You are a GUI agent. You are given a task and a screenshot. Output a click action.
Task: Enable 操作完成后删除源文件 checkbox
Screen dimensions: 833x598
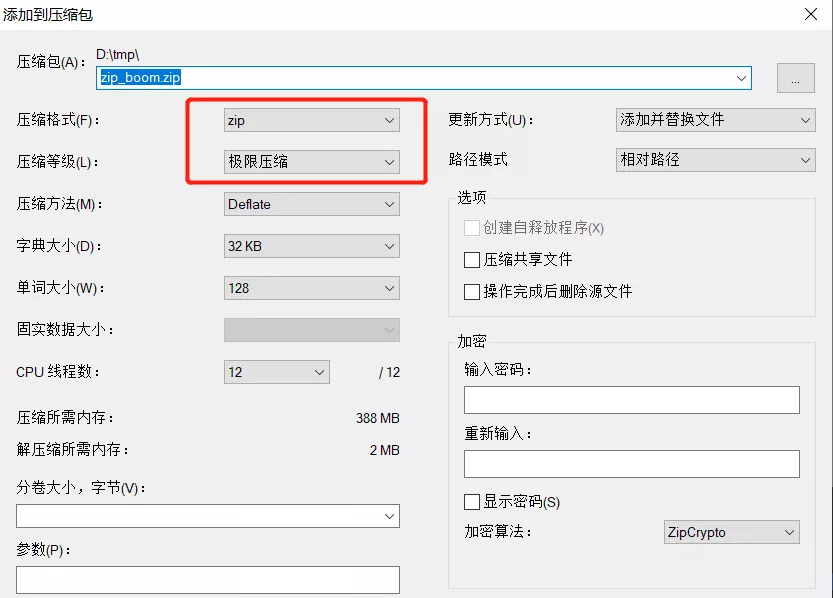click(472, 292)
